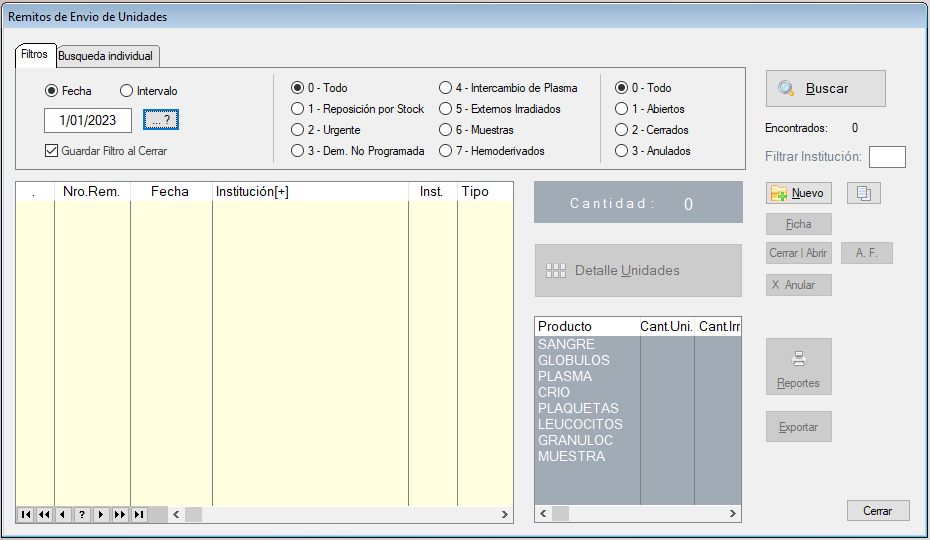The width and height of the screenshot is (930, 540).
Task: Click the Cerrar button
Action: [877, 511]
